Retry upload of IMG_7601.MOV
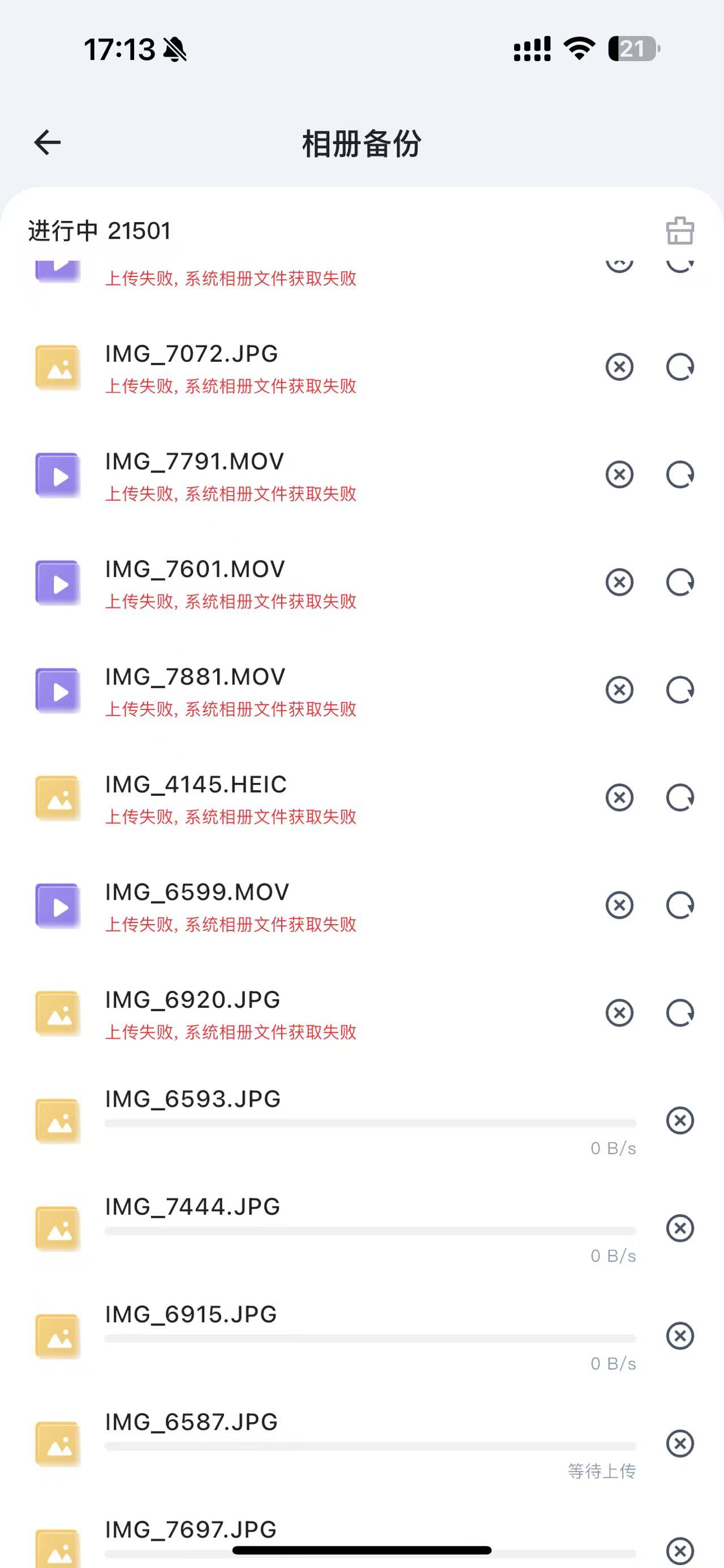Screen dimensions: 724x1568 (x=679, y=583)
